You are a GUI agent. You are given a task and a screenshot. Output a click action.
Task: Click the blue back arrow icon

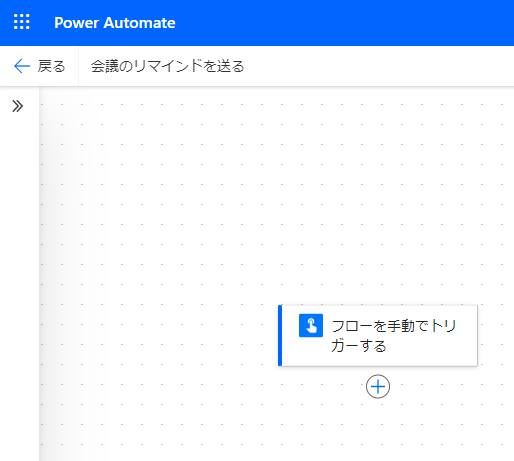(x=22, y=66)
